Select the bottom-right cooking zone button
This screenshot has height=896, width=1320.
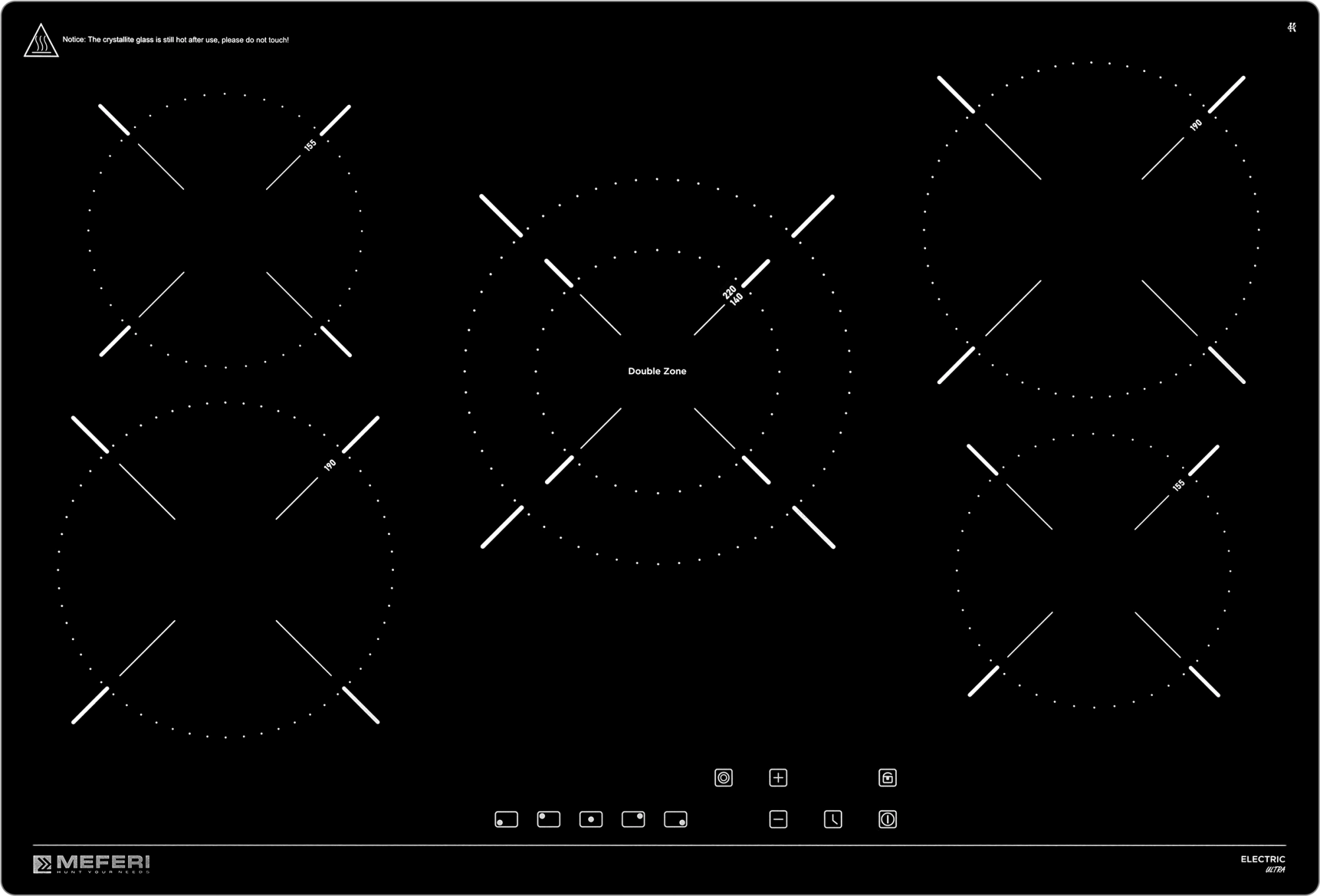[675, 819]
